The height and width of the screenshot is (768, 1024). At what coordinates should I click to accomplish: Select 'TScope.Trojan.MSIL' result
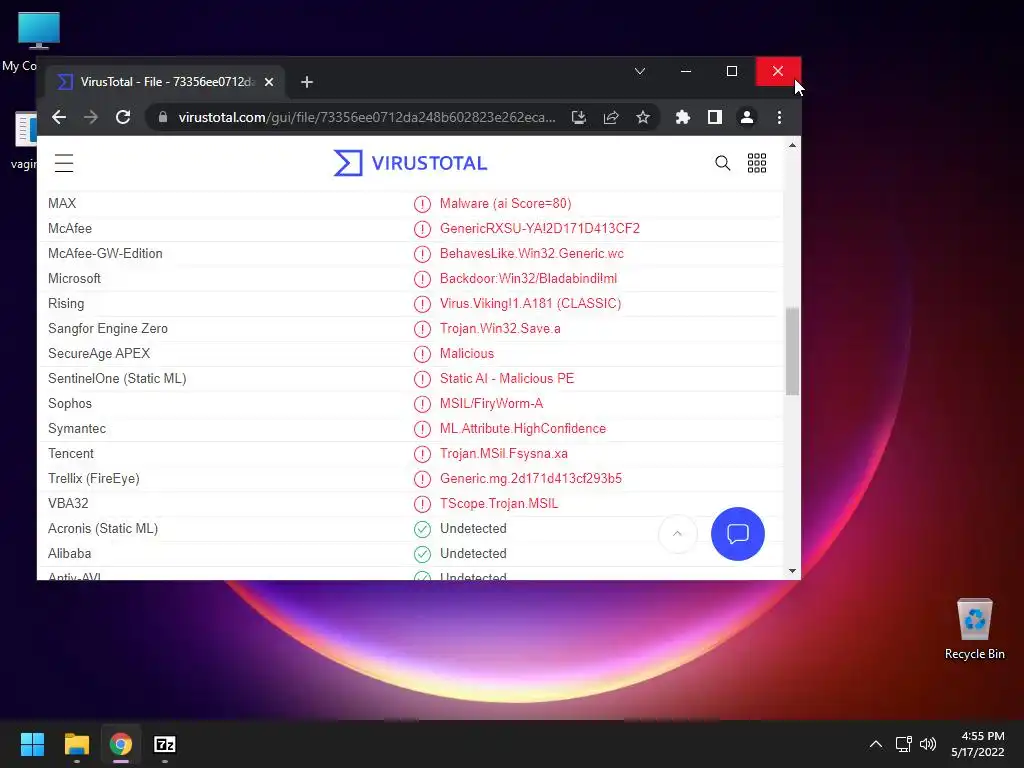[499, 504]
